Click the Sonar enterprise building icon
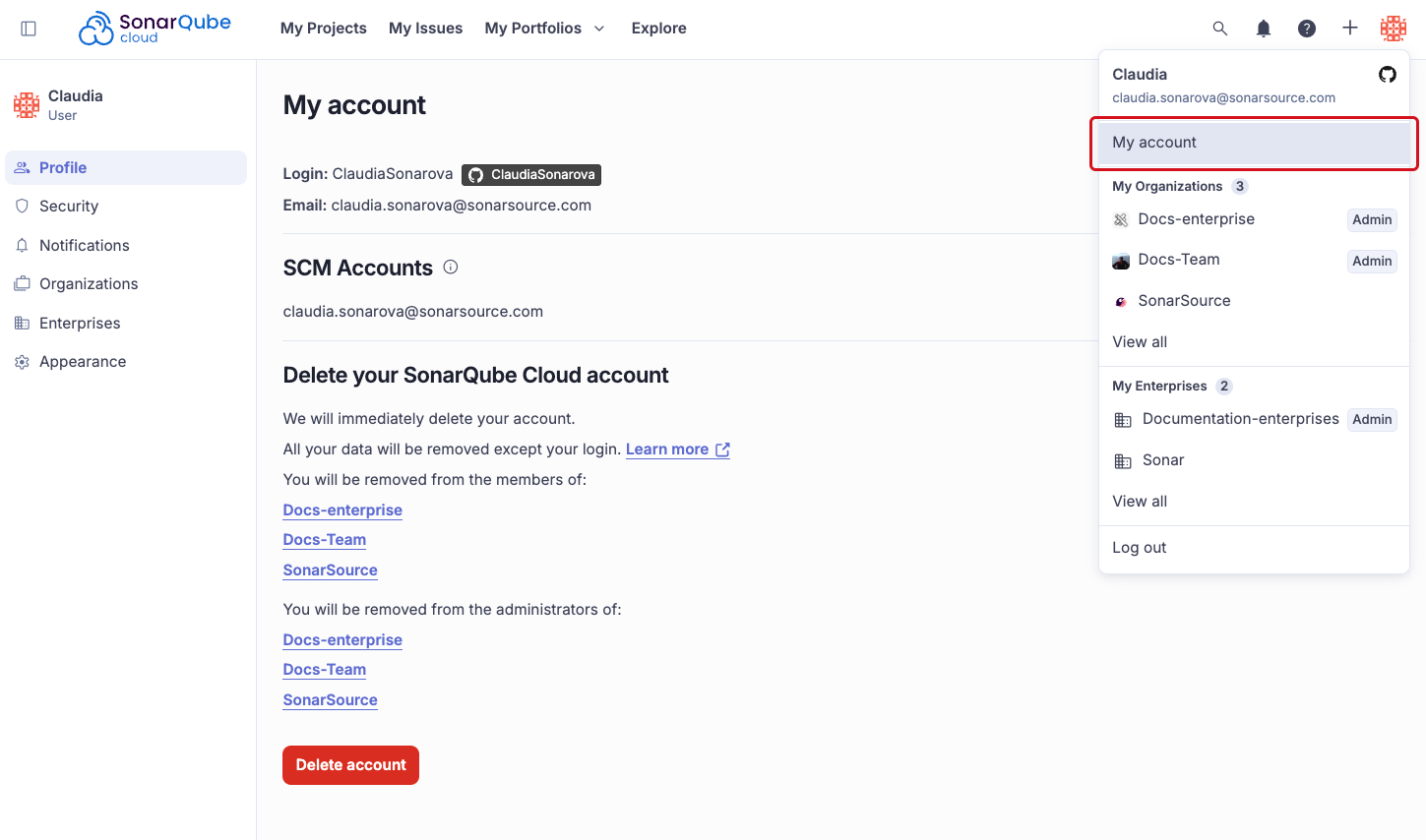1426x840 pixels. click(x=1123, y=461)
